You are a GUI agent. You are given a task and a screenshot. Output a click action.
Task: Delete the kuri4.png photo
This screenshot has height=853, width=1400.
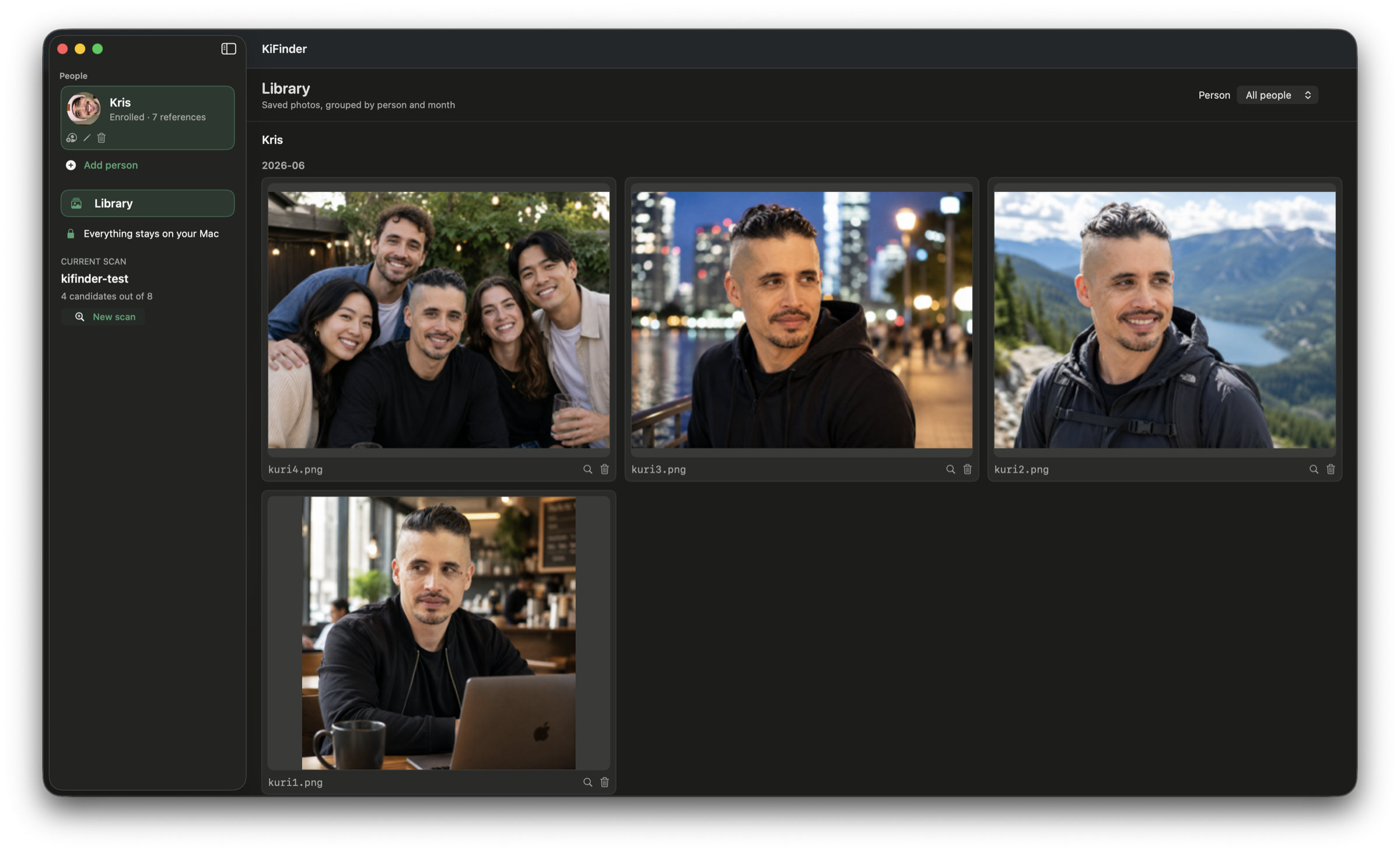(x=604, y=469)
